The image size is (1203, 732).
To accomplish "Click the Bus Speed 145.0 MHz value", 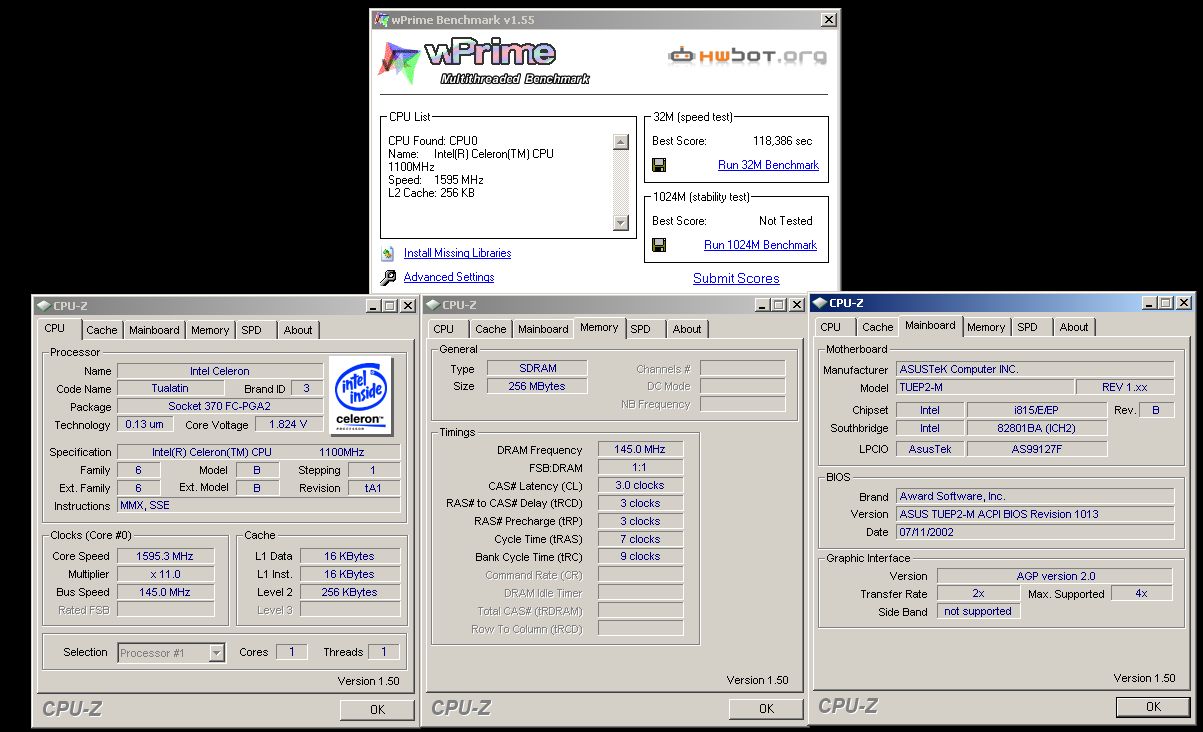I will pos(165,592).
